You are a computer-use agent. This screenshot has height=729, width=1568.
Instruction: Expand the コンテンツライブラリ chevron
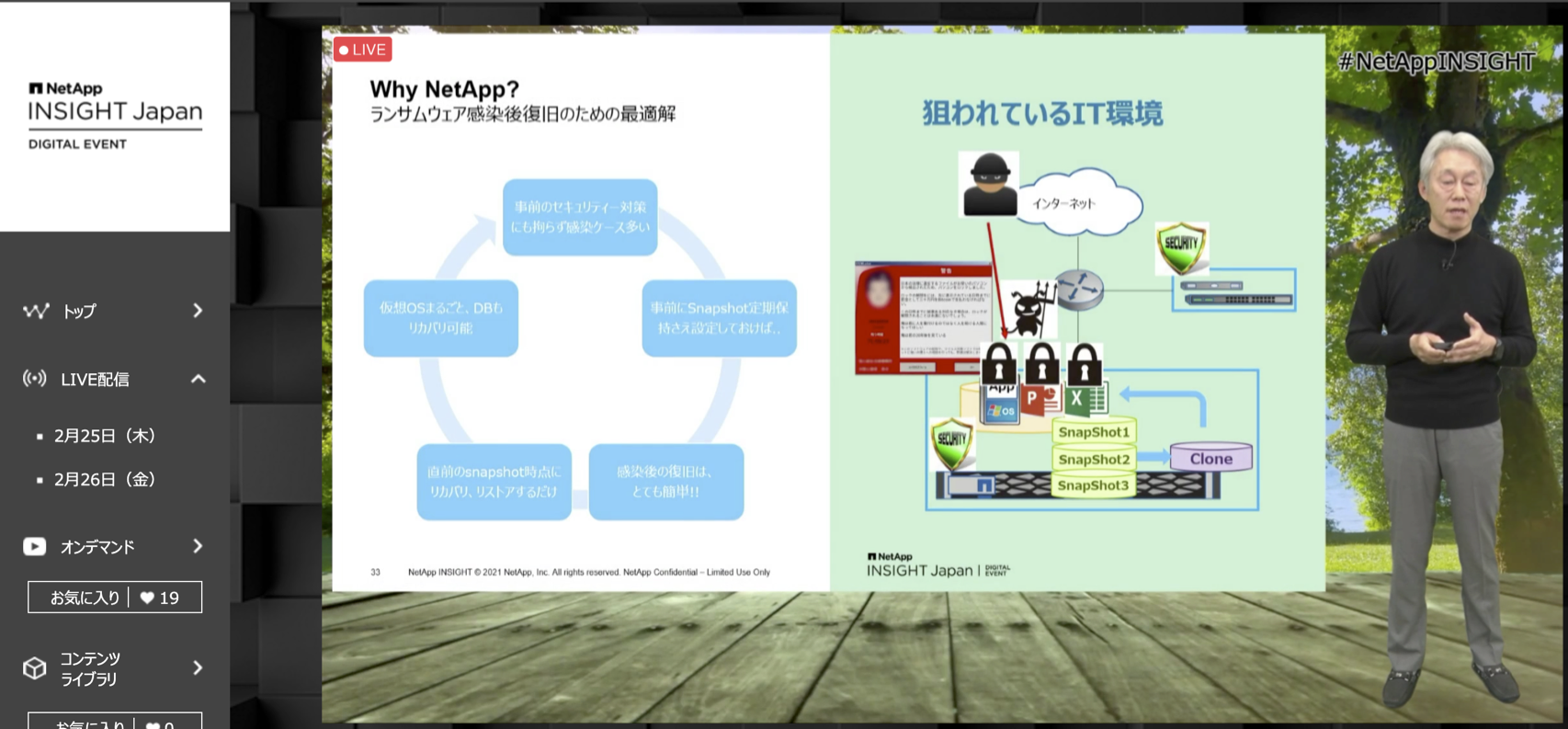[198, 667]
